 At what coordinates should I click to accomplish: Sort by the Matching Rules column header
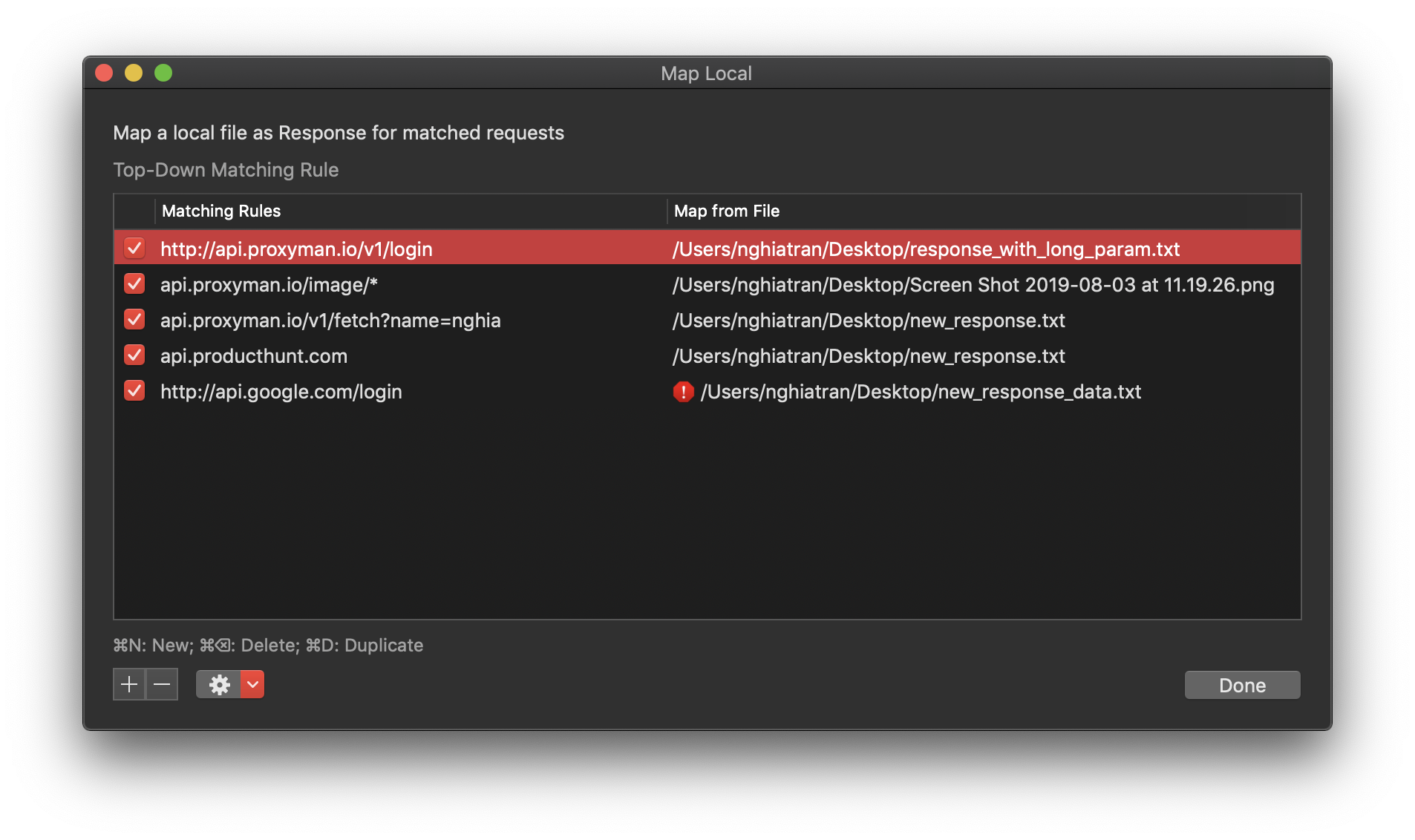(411, 211)
